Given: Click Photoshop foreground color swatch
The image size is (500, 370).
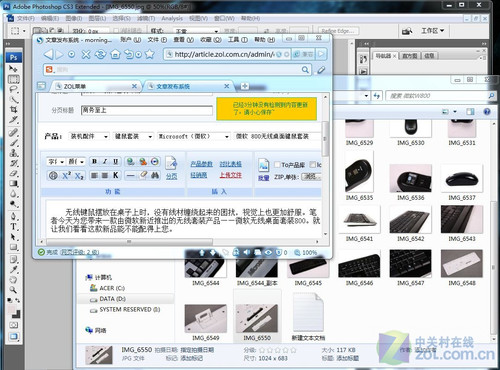Looking at the screenshot, I should pyautogui.click(x=12, y=310).
